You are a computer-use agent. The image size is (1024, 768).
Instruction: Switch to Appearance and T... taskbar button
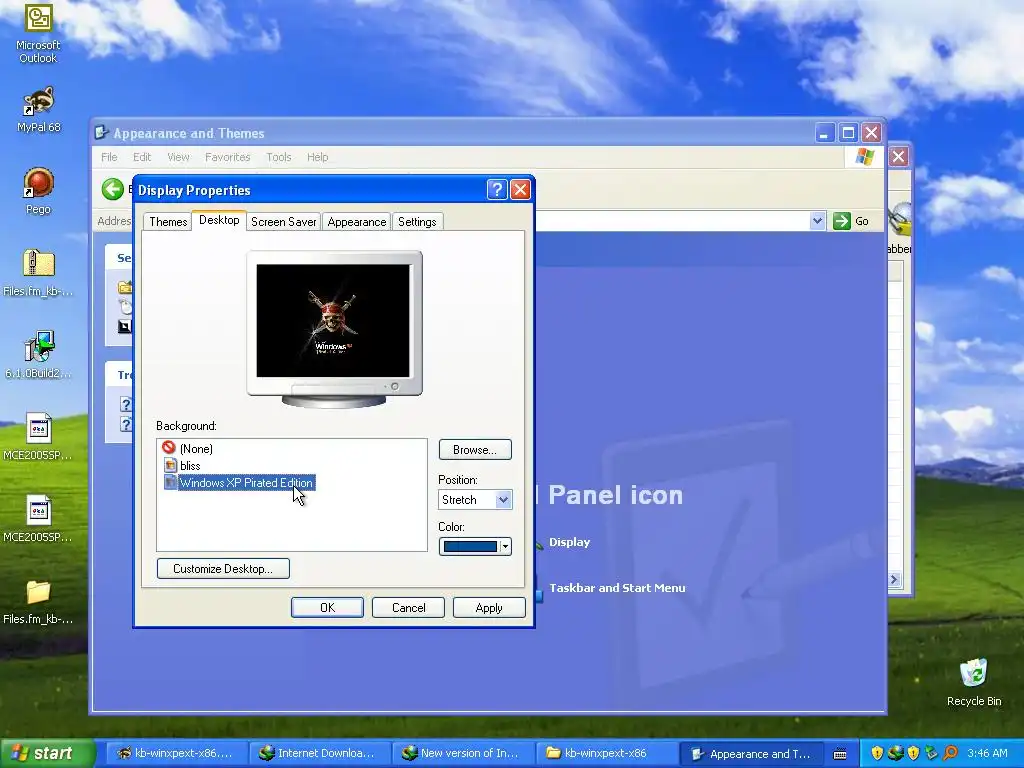751,753
